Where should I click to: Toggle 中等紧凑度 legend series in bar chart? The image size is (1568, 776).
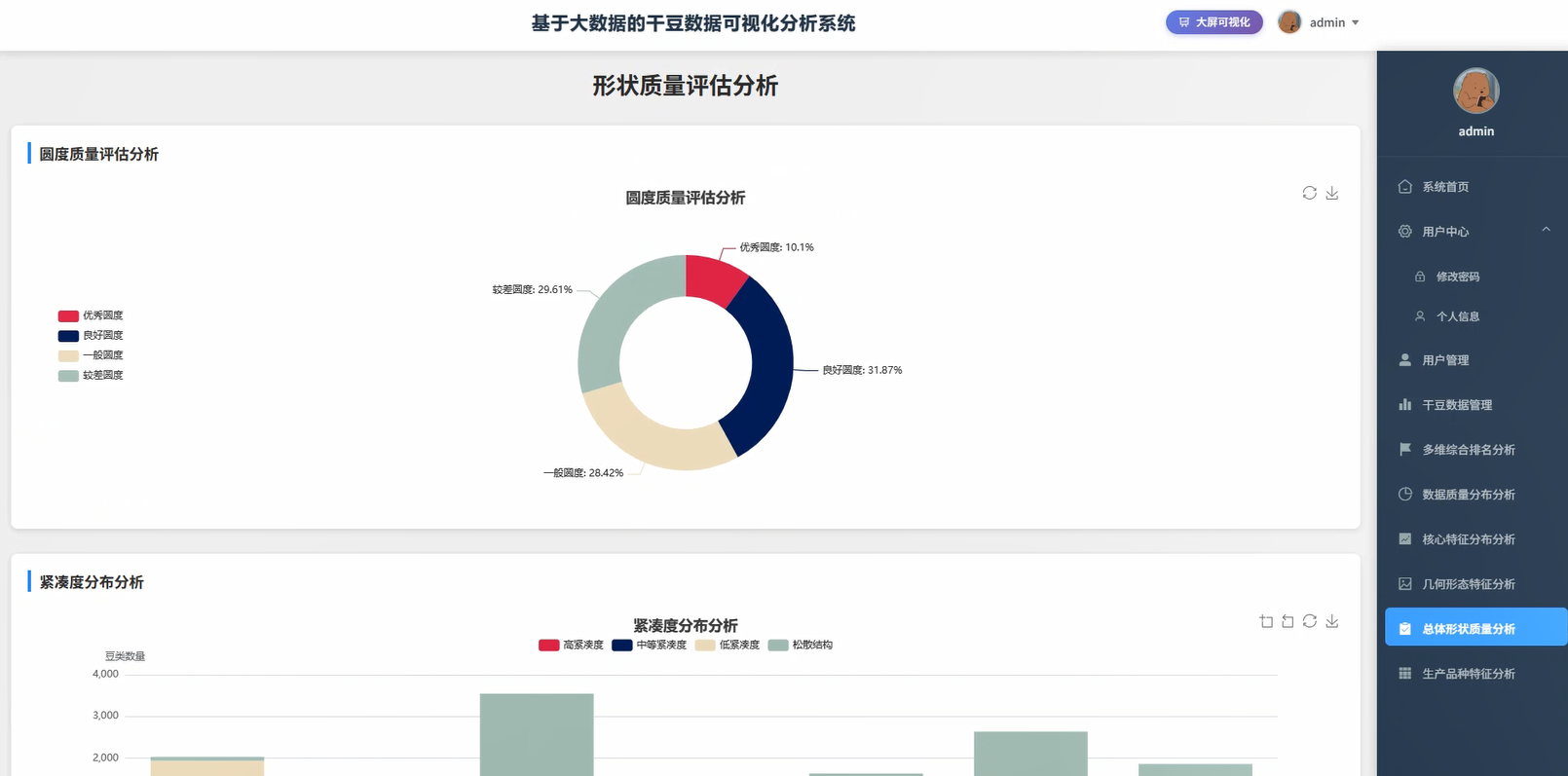649,645
